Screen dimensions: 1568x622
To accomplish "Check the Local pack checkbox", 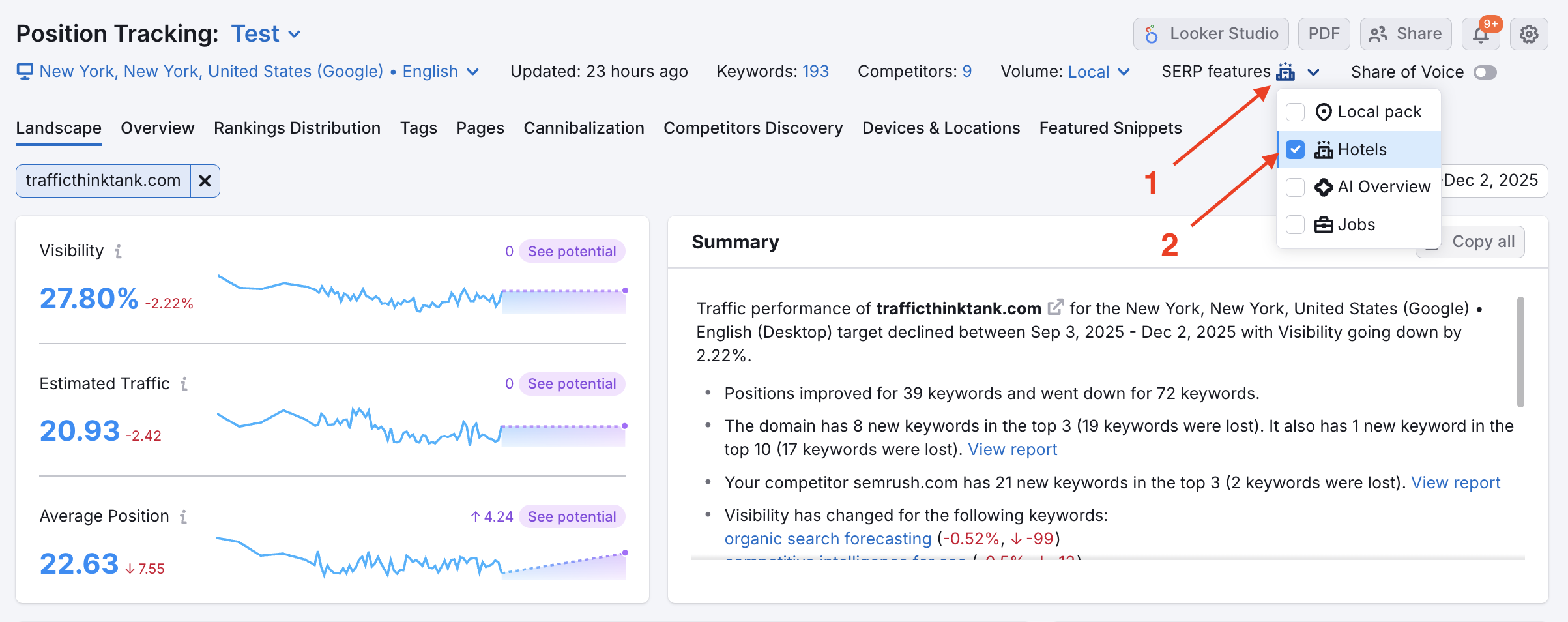I will point(1296,112).
